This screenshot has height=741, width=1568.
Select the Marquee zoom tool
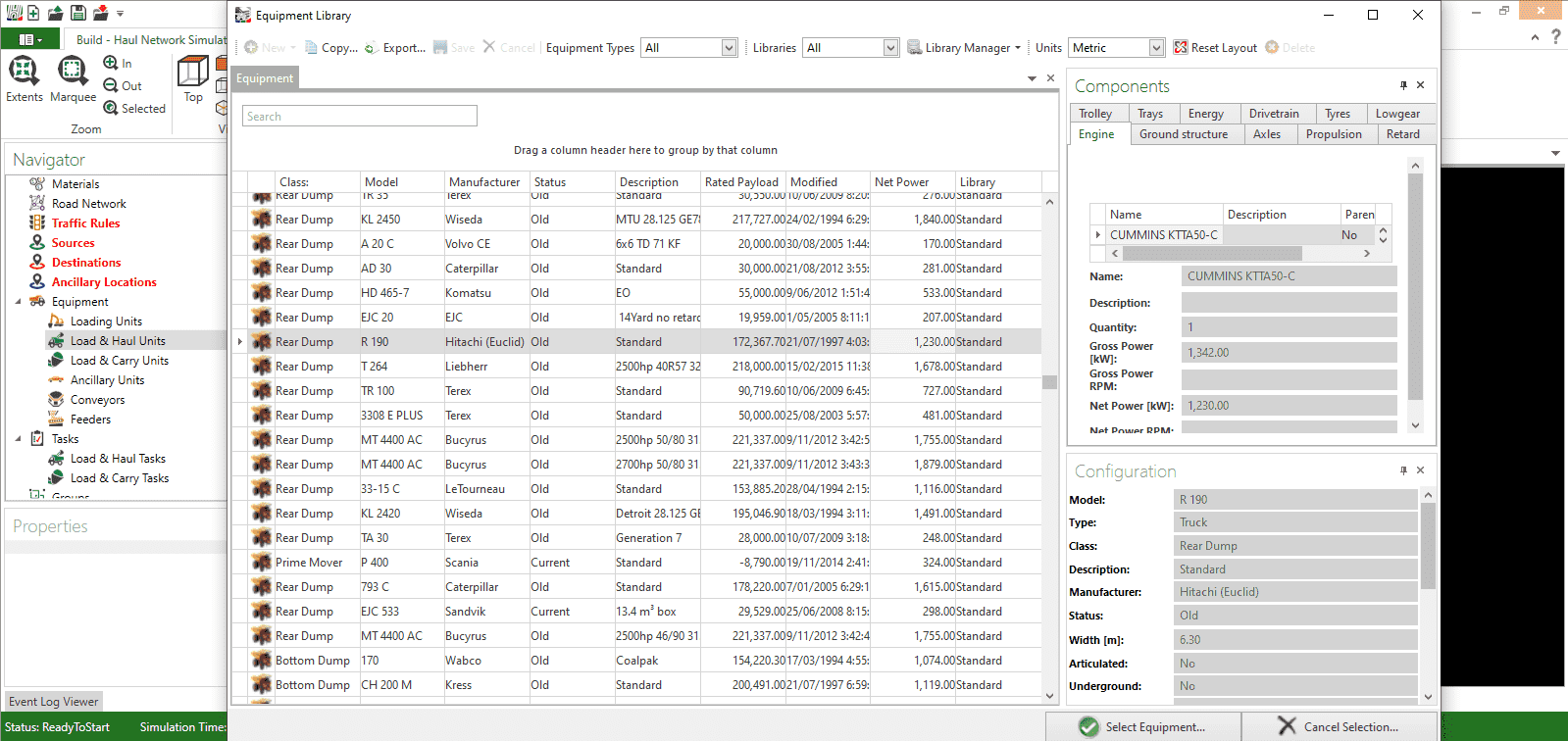pyautogui.click(x=73, y=72)
